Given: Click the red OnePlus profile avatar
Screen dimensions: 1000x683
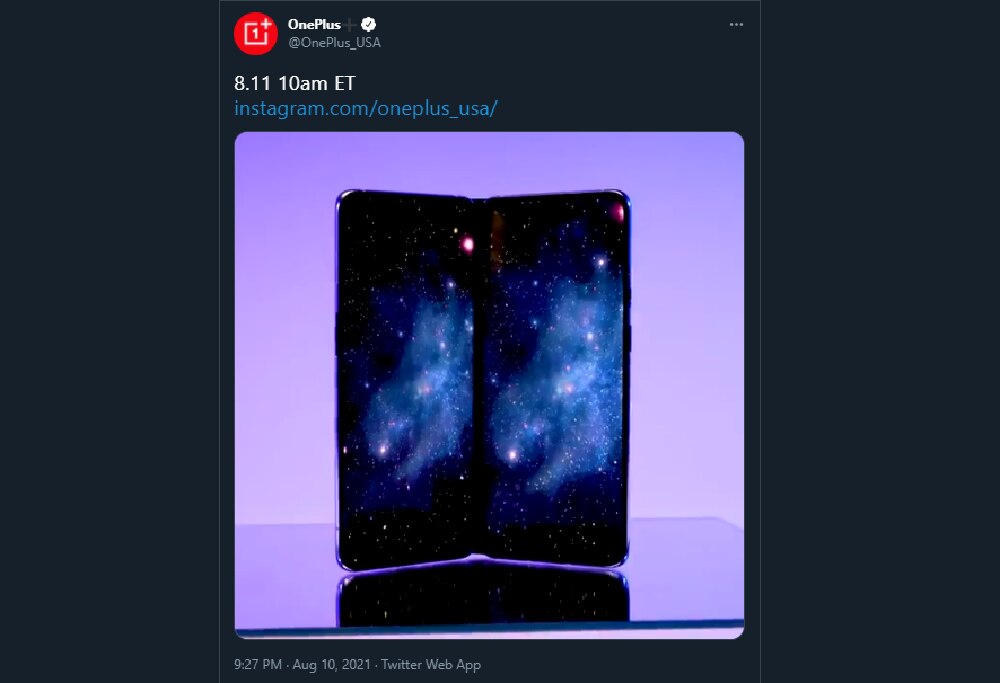Looking at the screenshot, I should pyautogui.click(x=256, y=33).
